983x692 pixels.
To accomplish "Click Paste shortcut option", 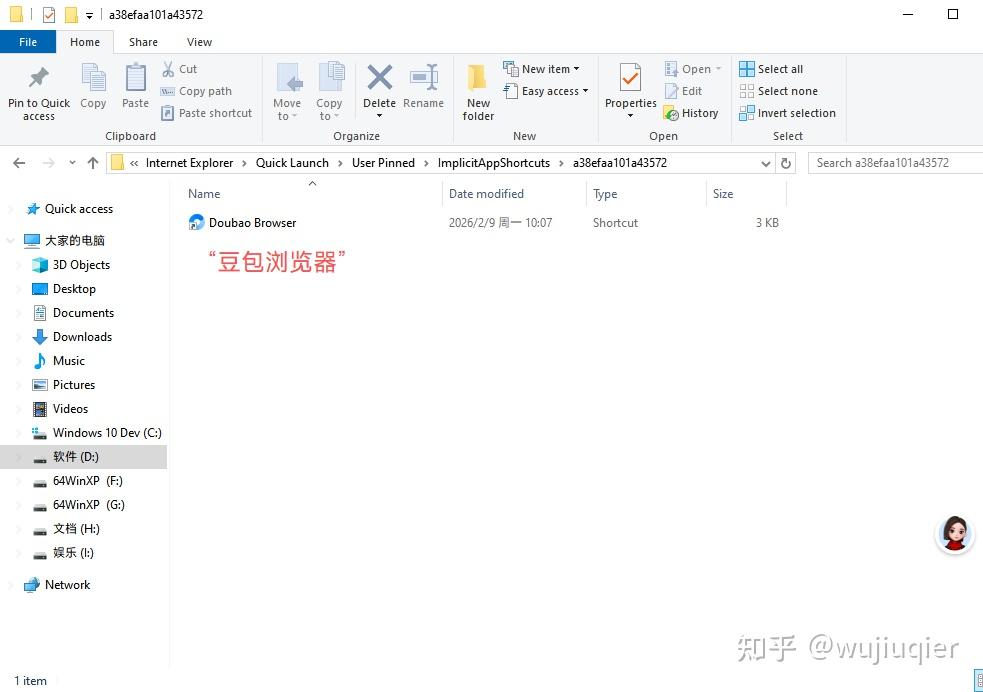I will click(x=206, y=113).
